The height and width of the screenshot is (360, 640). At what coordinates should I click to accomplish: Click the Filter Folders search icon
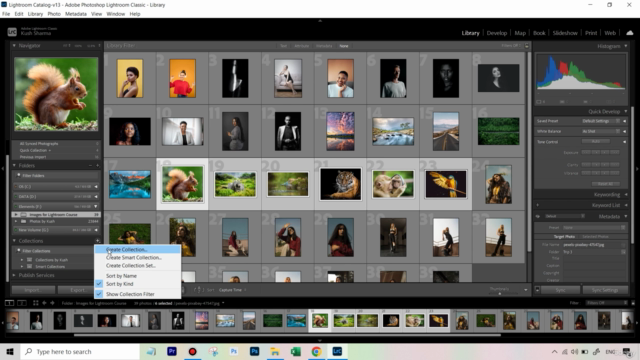pos(18,176)
